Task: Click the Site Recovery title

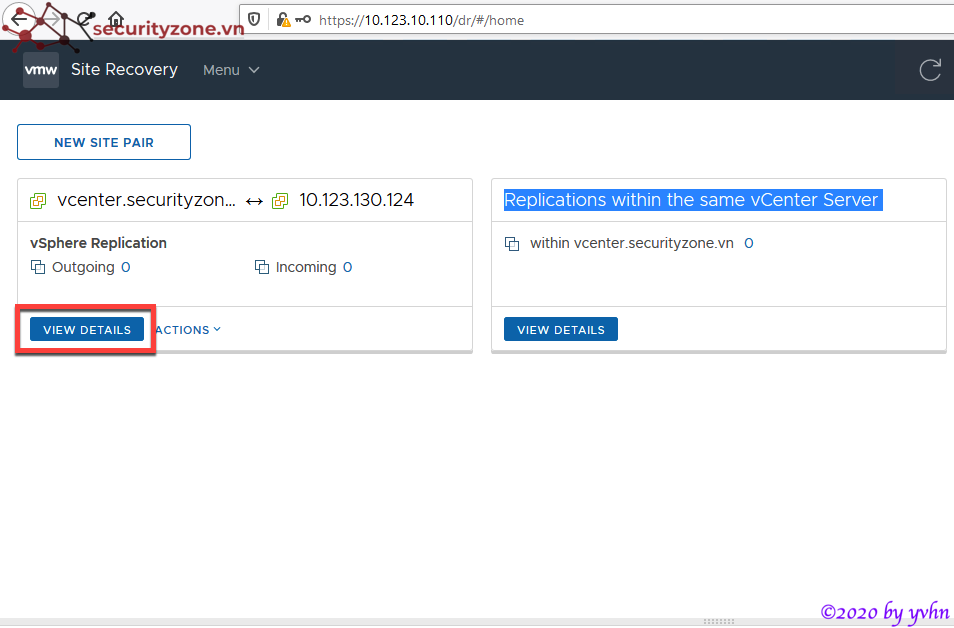Action: pos(124,69)
